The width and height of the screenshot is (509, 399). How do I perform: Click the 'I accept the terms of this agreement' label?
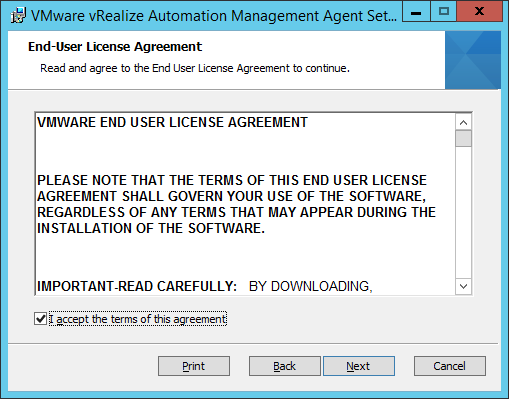click(x=138, y=319)
